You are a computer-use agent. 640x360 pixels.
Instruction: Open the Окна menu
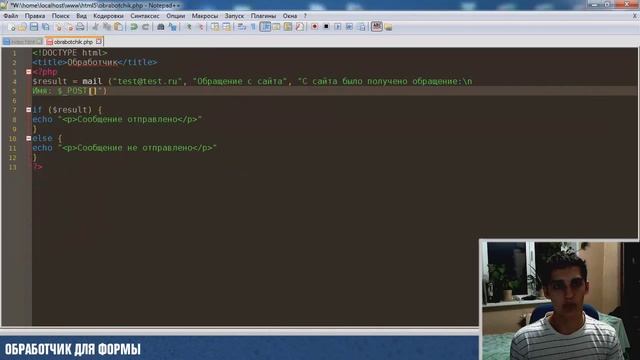click(290, 16)
